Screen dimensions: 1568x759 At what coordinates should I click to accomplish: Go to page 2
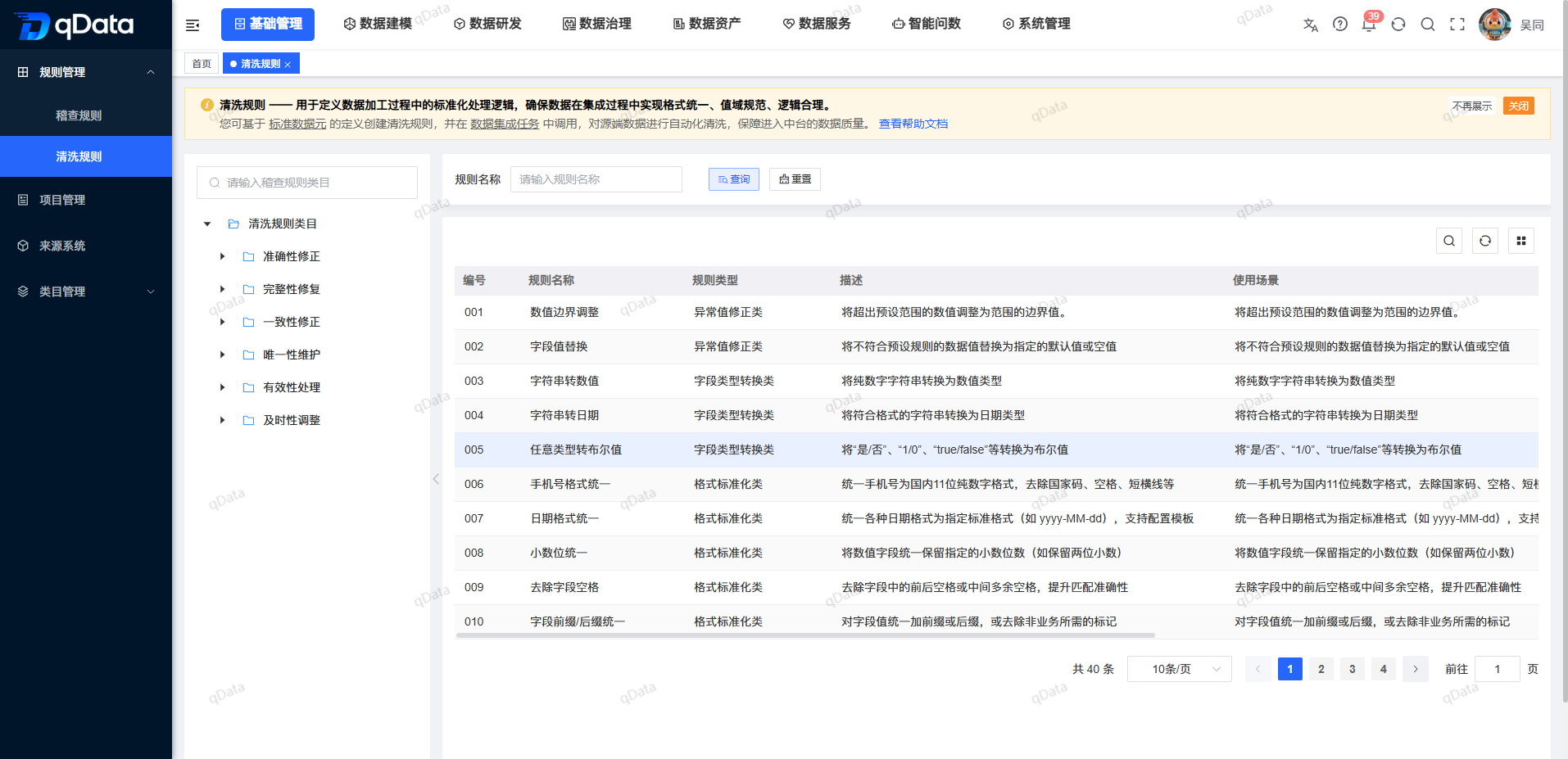pyautogui.click(x=1321, y=669)
